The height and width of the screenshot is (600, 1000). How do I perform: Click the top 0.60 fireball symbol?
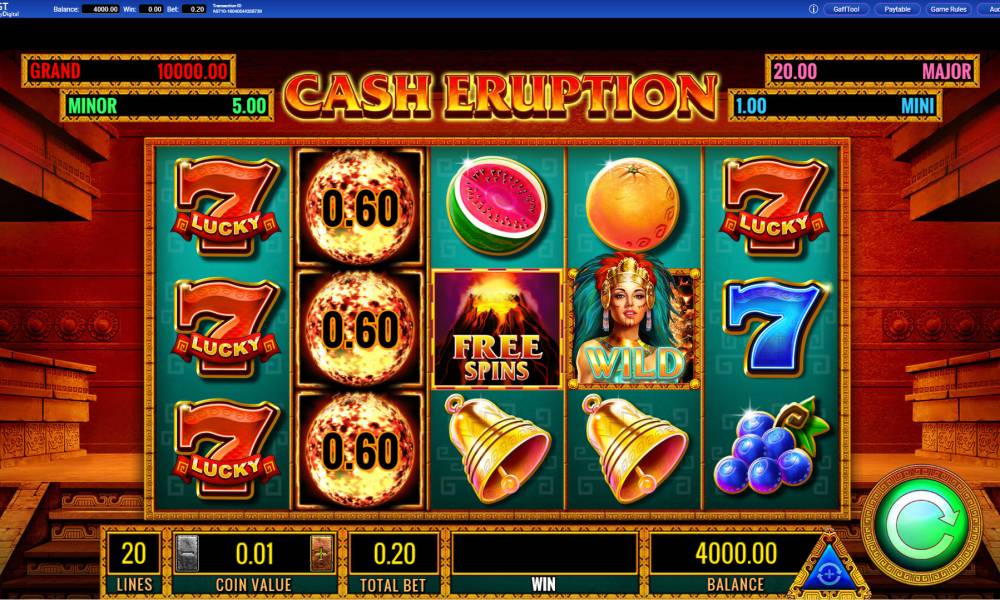point(360,208)
